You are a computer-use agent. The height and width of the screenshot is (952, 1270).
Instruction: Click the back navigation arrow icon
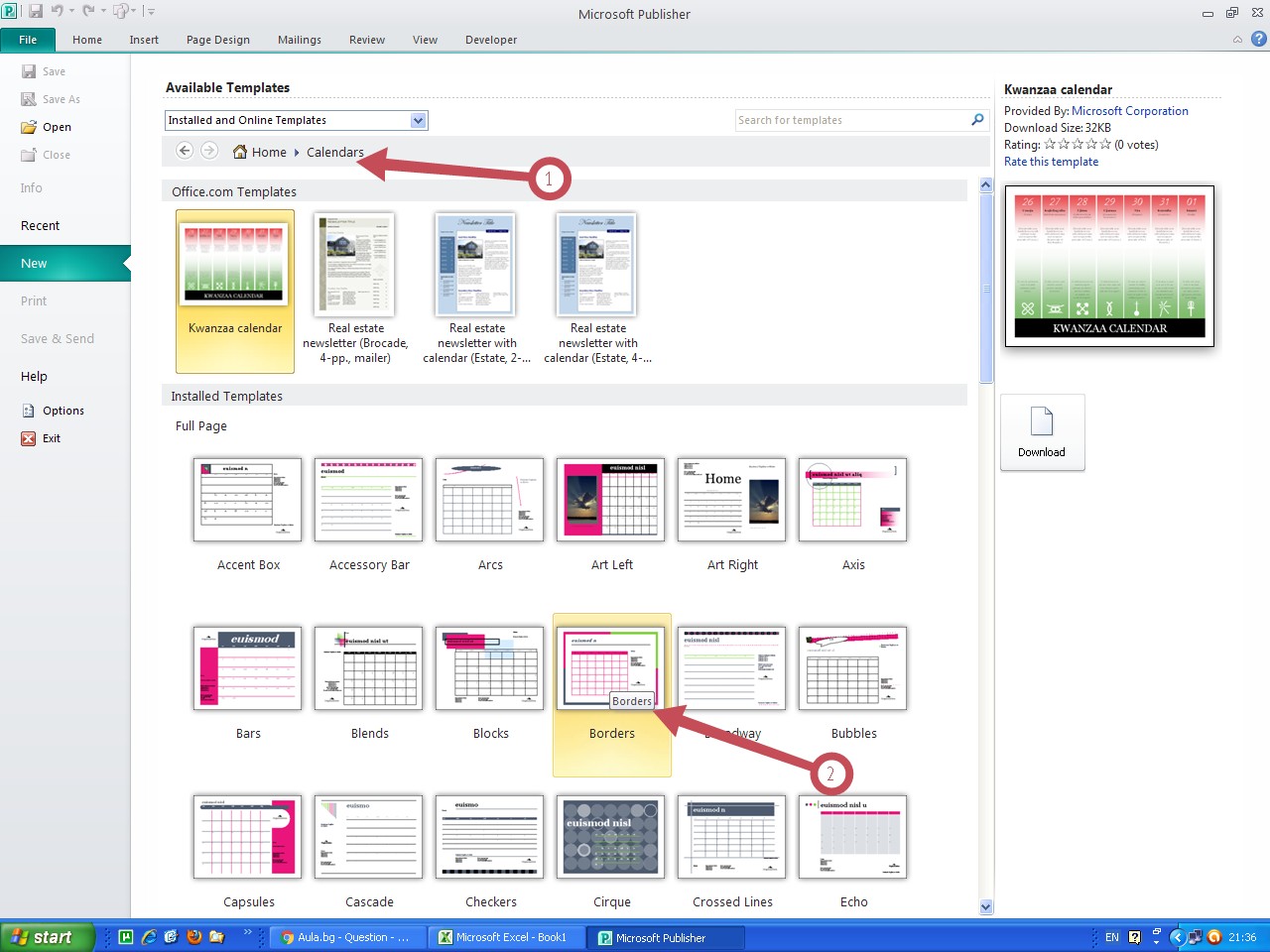coord(185,151)
